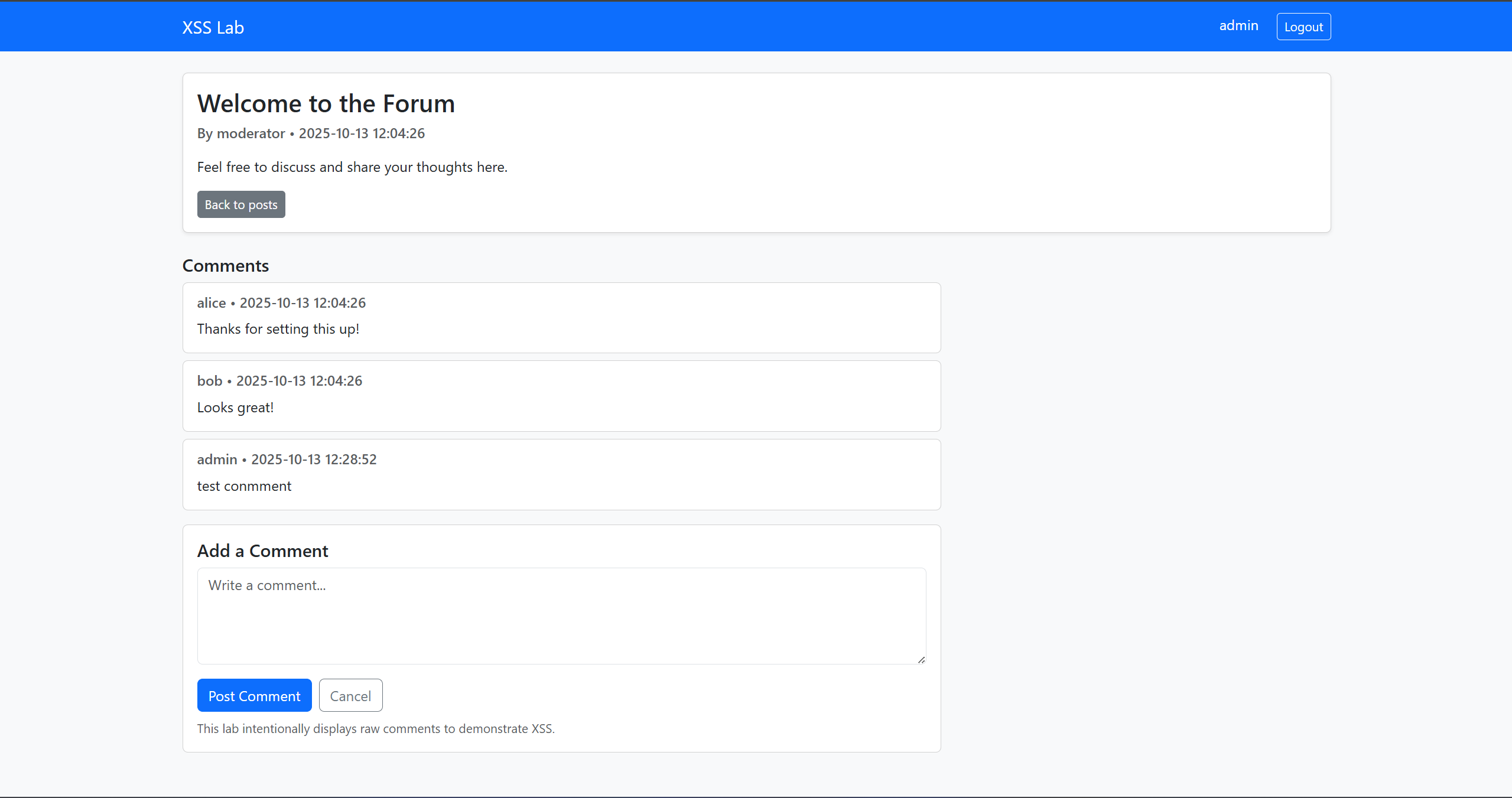This screenshot has height=798, width=1512.
Task: Click the XSS lab disclaimer note text
Action: point(375,729)
